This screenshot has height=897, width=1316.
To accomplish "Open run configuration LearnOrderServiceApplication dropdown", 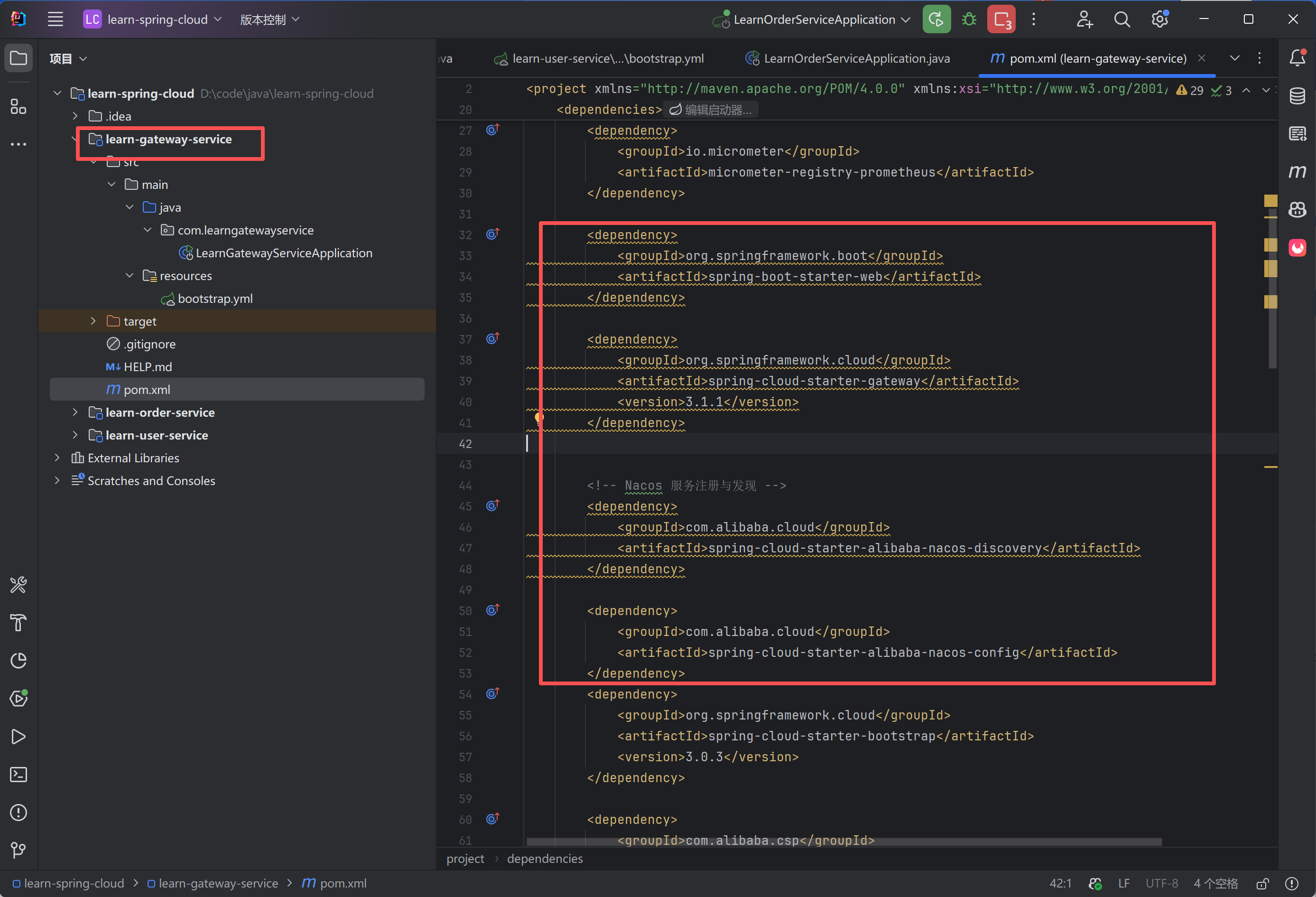I will tap(811, 19).
